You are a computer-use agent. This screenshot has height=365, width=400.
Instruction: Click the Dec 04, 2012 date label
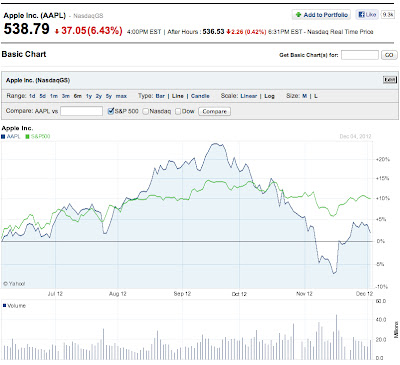click(355, 136)
